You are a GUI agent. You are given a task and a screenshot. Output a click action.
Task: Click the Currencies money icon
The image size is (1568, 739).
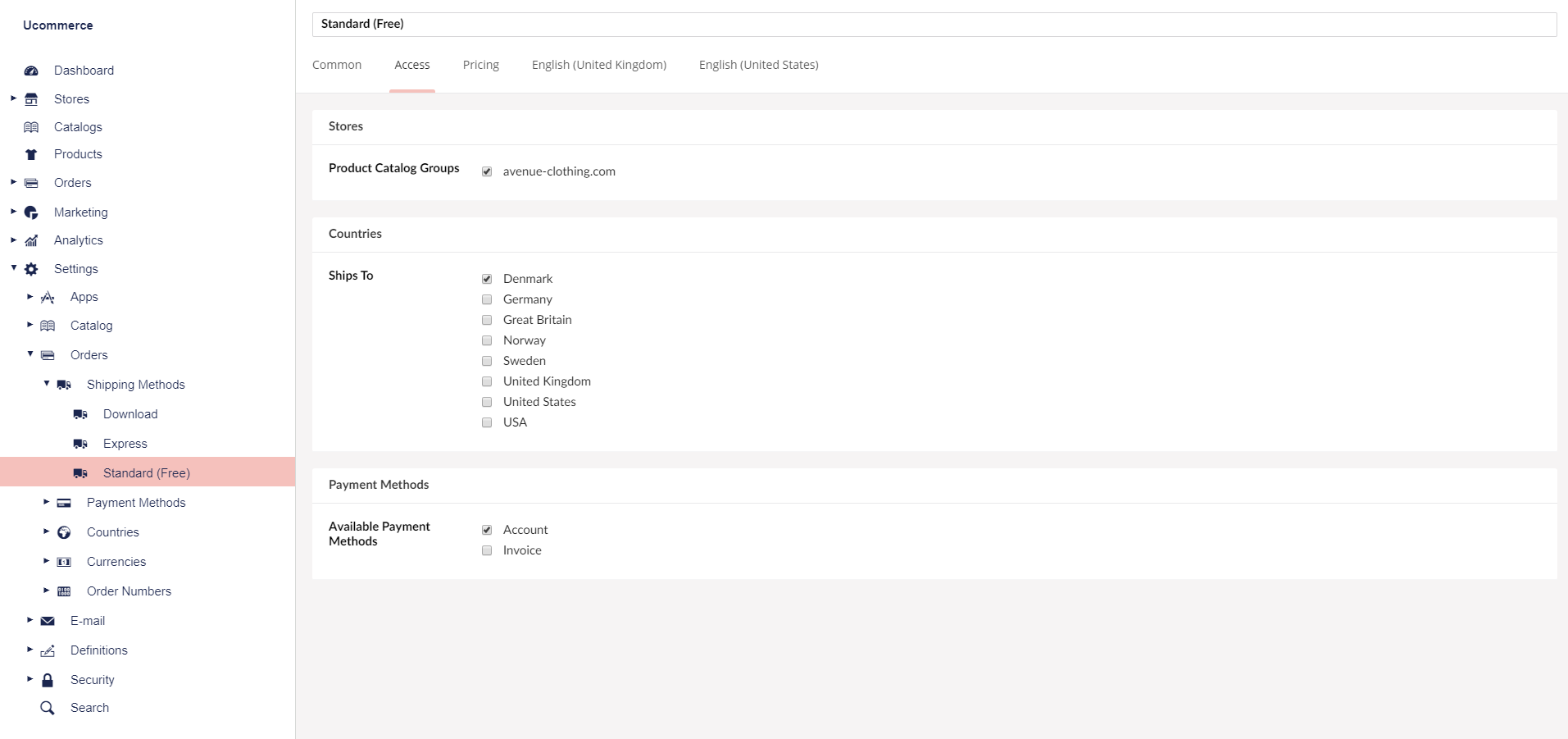click(x=64, y=562)
